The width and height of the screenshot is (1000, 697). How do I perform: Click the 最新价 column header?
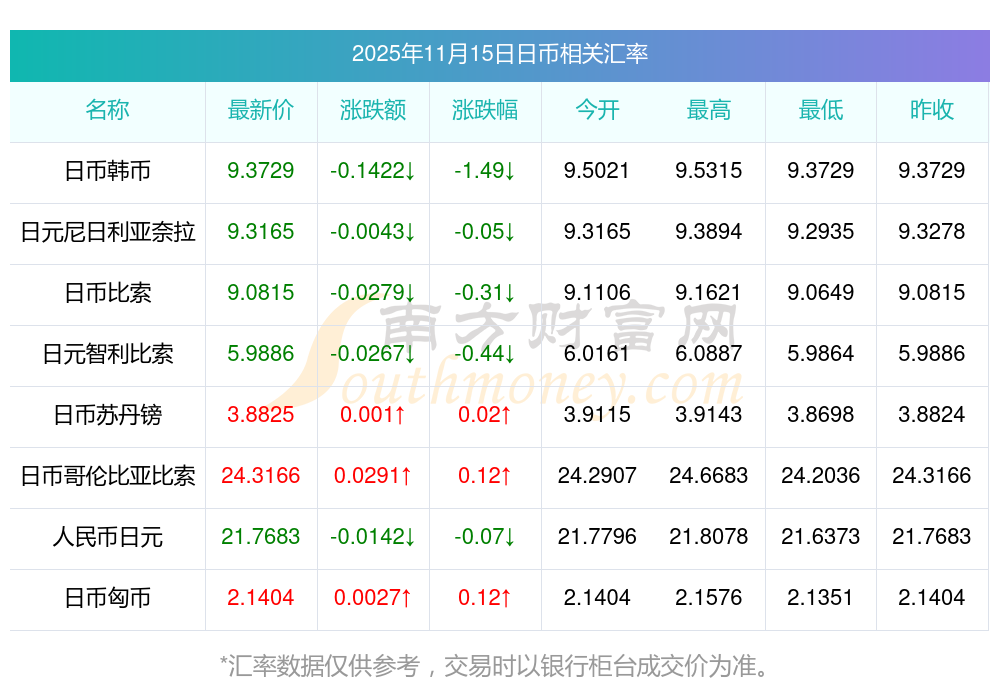pyautogui.click(x=260, y=110)
